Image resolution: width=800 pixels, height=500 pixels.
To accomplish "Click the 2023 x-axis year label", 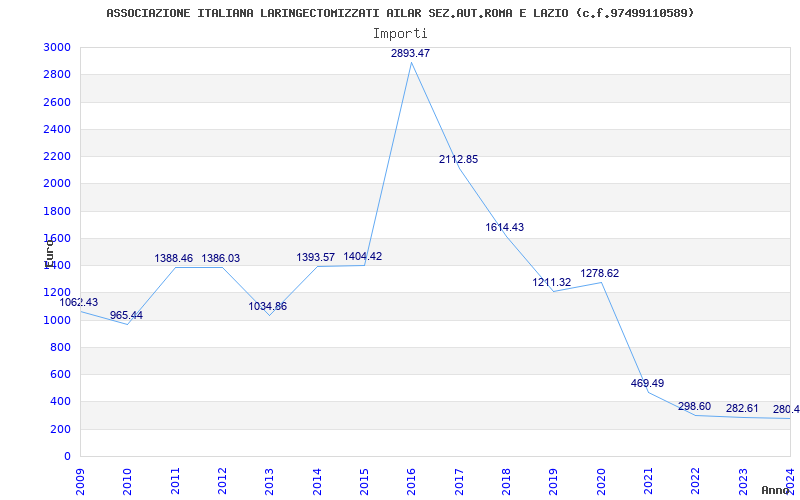I will click(743, 481).
